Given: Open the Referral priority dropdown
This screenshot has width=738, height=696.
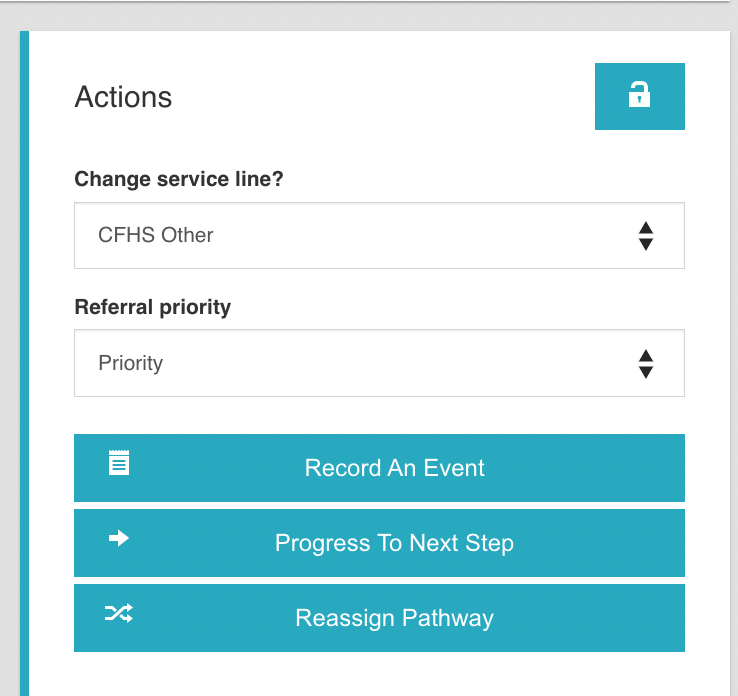Looking at the screenshot, I should (379, 363).
